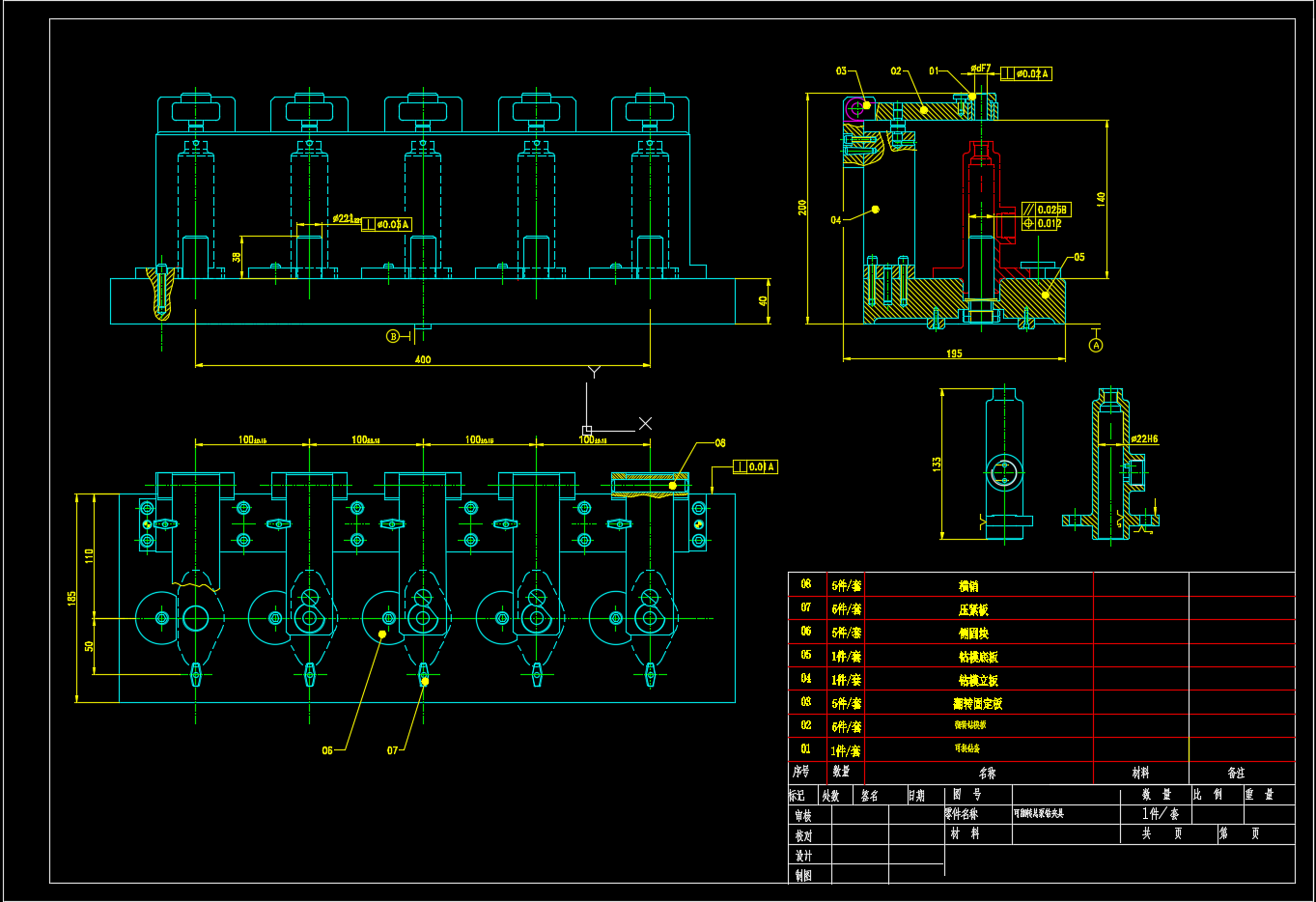Select the 400 length dimension text
Viewport: 1316px width, 902px height.
423,359
